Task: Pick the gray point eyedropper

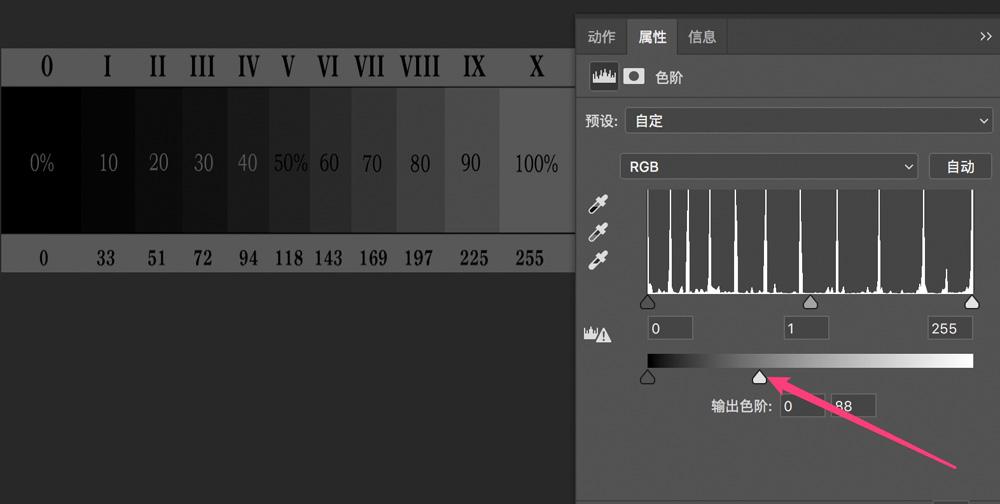Action: point(598,232)
